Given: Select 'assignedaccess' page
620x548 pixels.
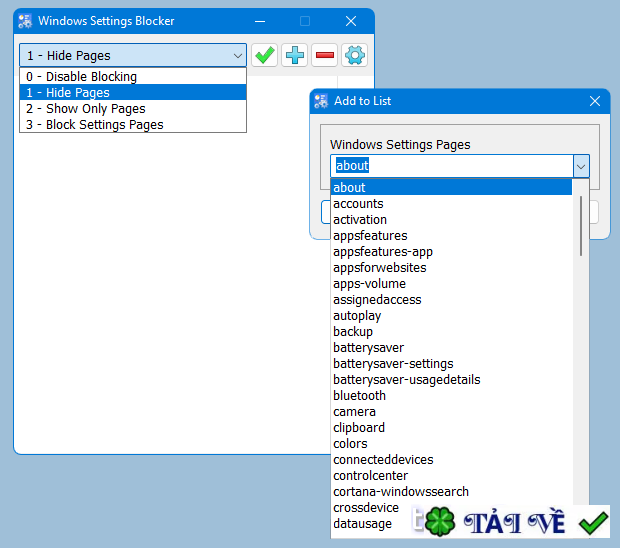Looking at the screenshot, I should click(x=451, y=300).
